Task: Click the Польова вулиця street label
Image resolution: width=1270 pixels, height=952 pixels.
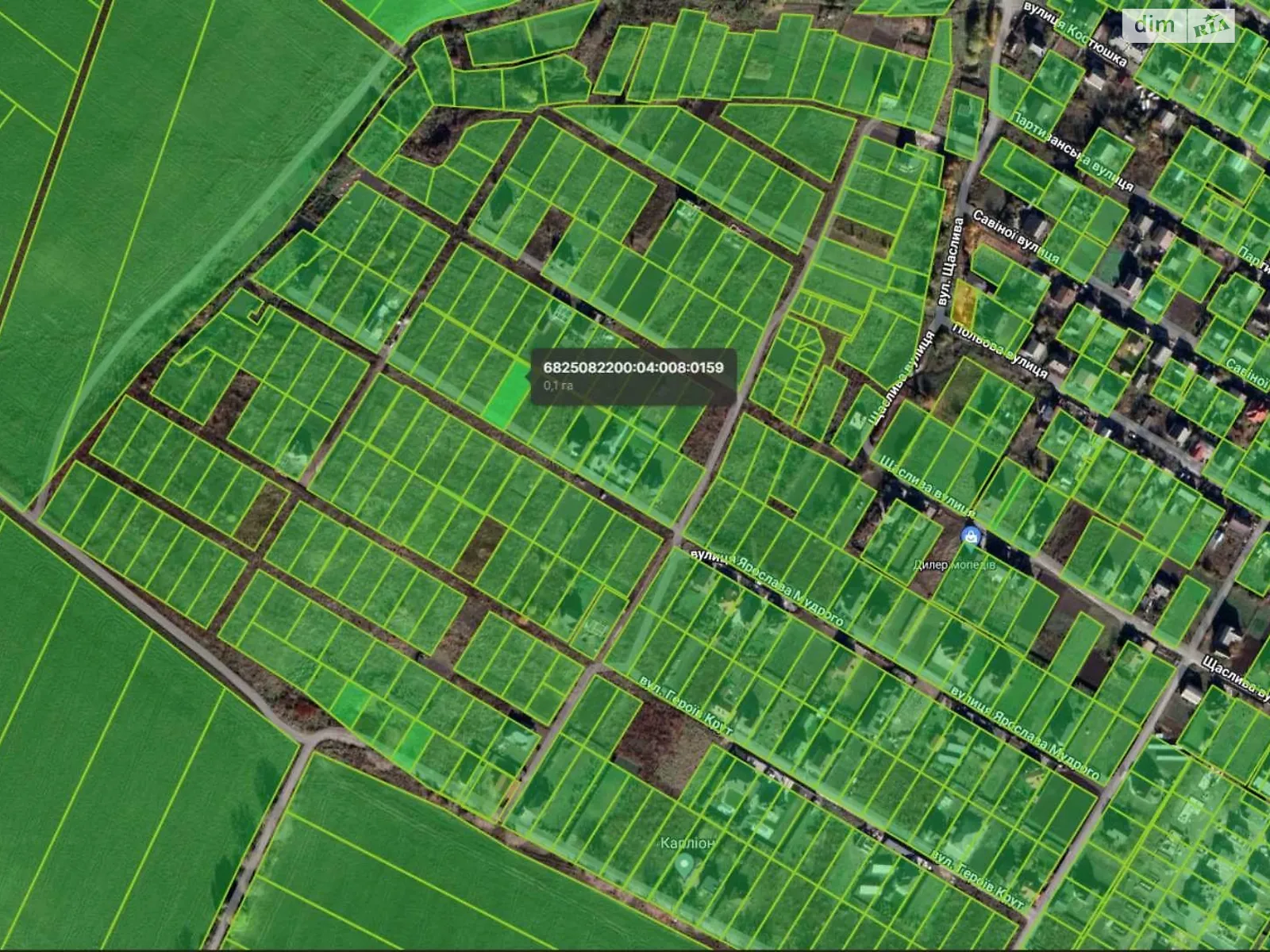Action: tap(1000, 351)
